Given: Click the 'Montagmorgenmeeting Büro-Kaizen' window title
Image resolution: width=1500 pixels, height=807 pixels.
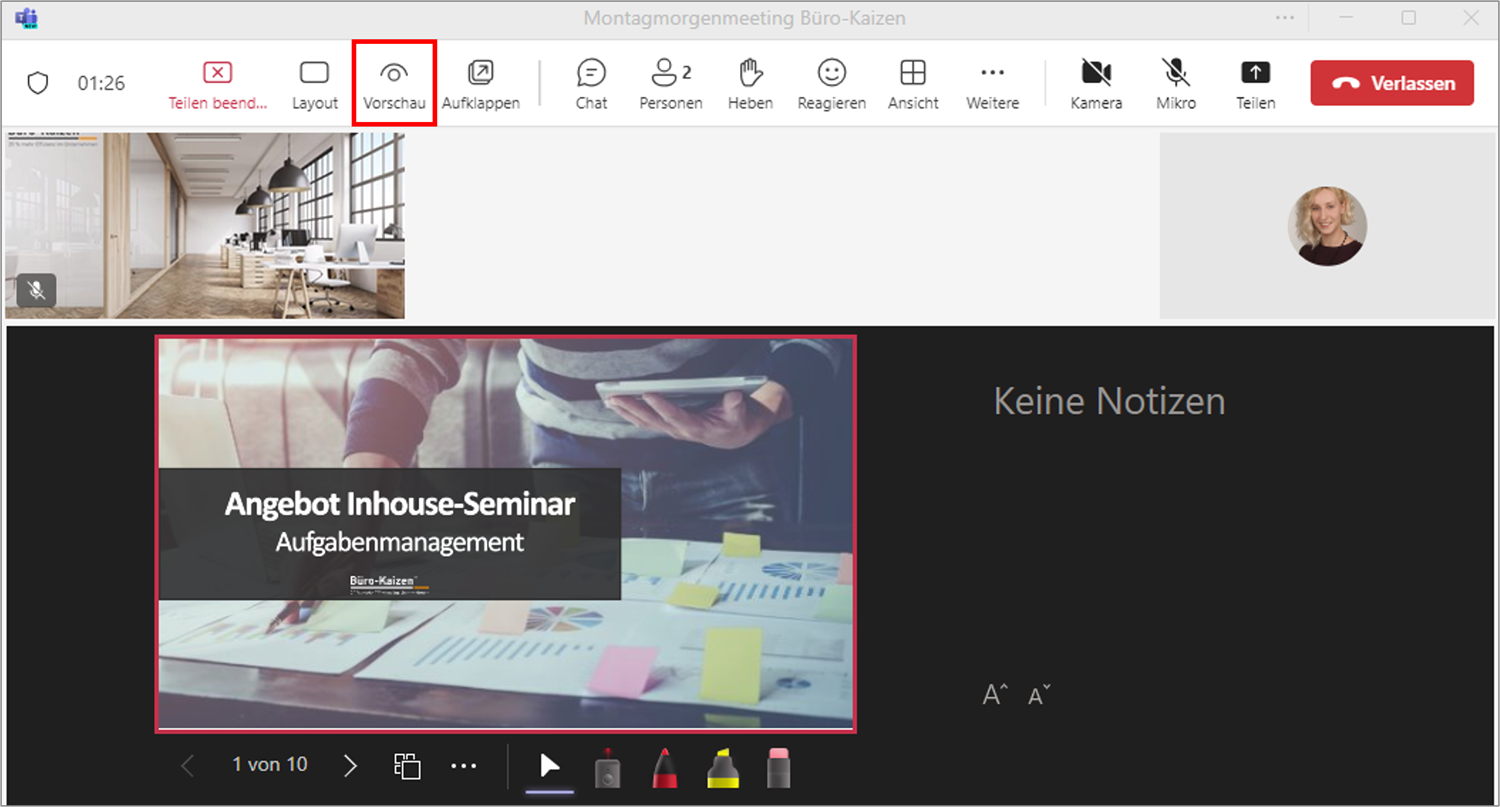Looking at the screenshot, I should pyautogui.click(x=745, y=18).
